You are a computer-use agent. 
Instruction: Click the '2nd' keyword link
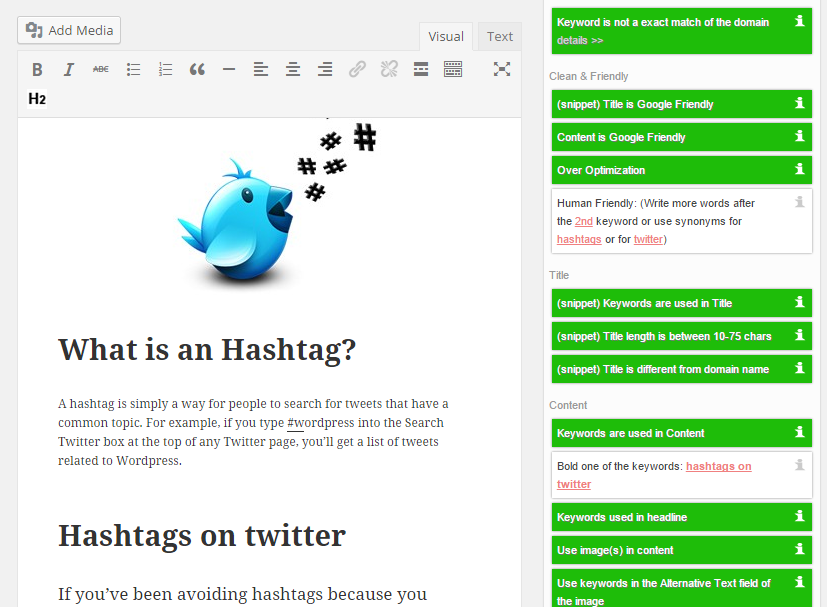tap(583, 221)
